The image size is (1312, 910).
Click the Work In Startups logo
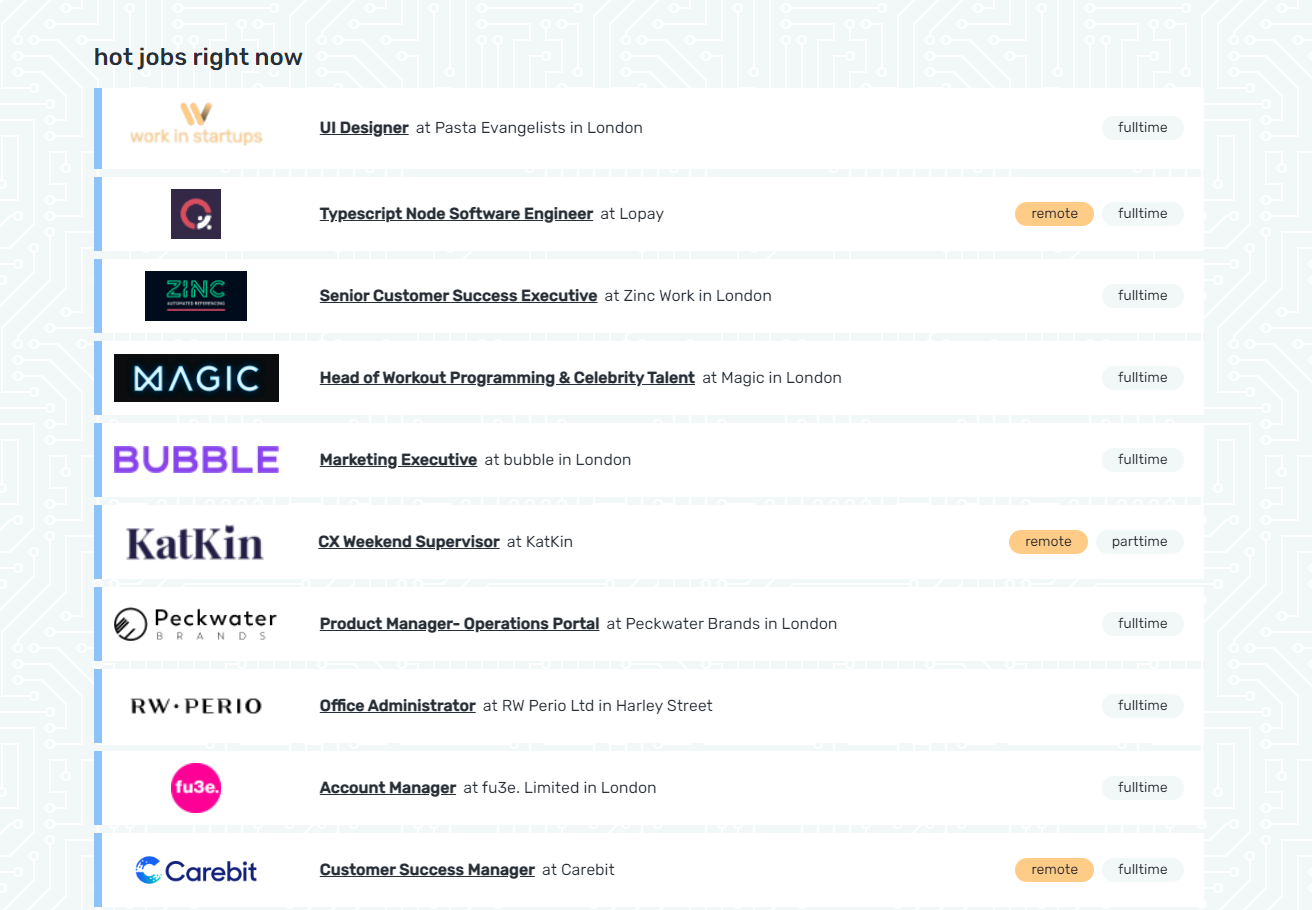pyautogui.click(x=196, y=127)
